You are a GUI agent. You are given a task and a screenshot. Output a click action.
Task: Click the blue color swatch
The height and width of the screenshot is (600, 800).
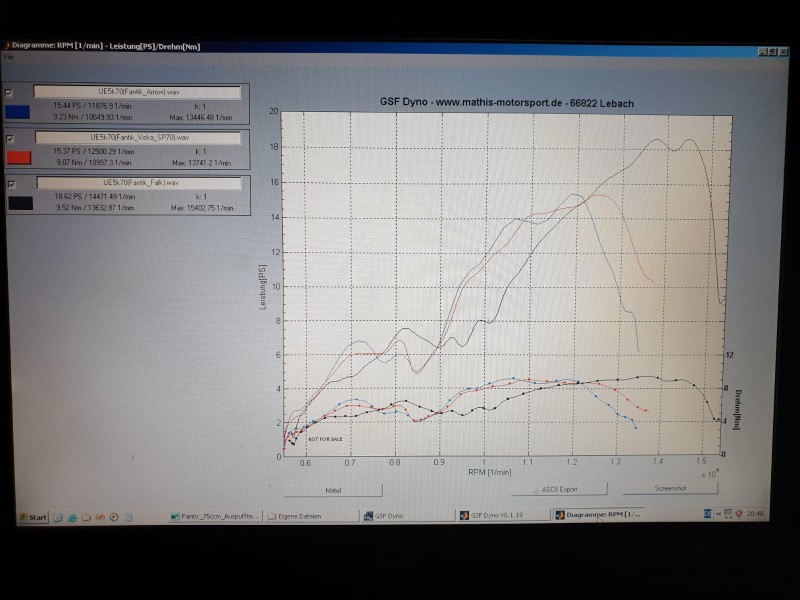click(x=19, y=112)
